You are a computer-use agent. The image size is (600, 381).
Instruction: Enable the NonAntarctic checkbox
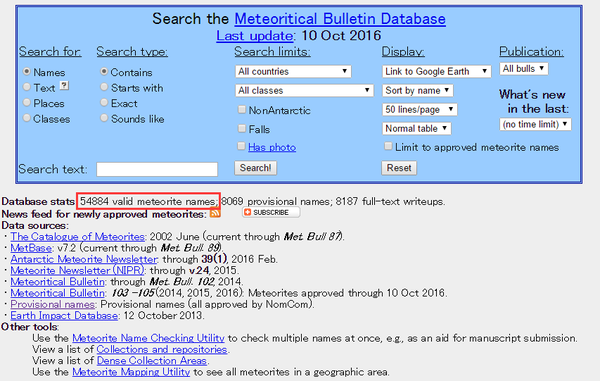pos(241,110)
